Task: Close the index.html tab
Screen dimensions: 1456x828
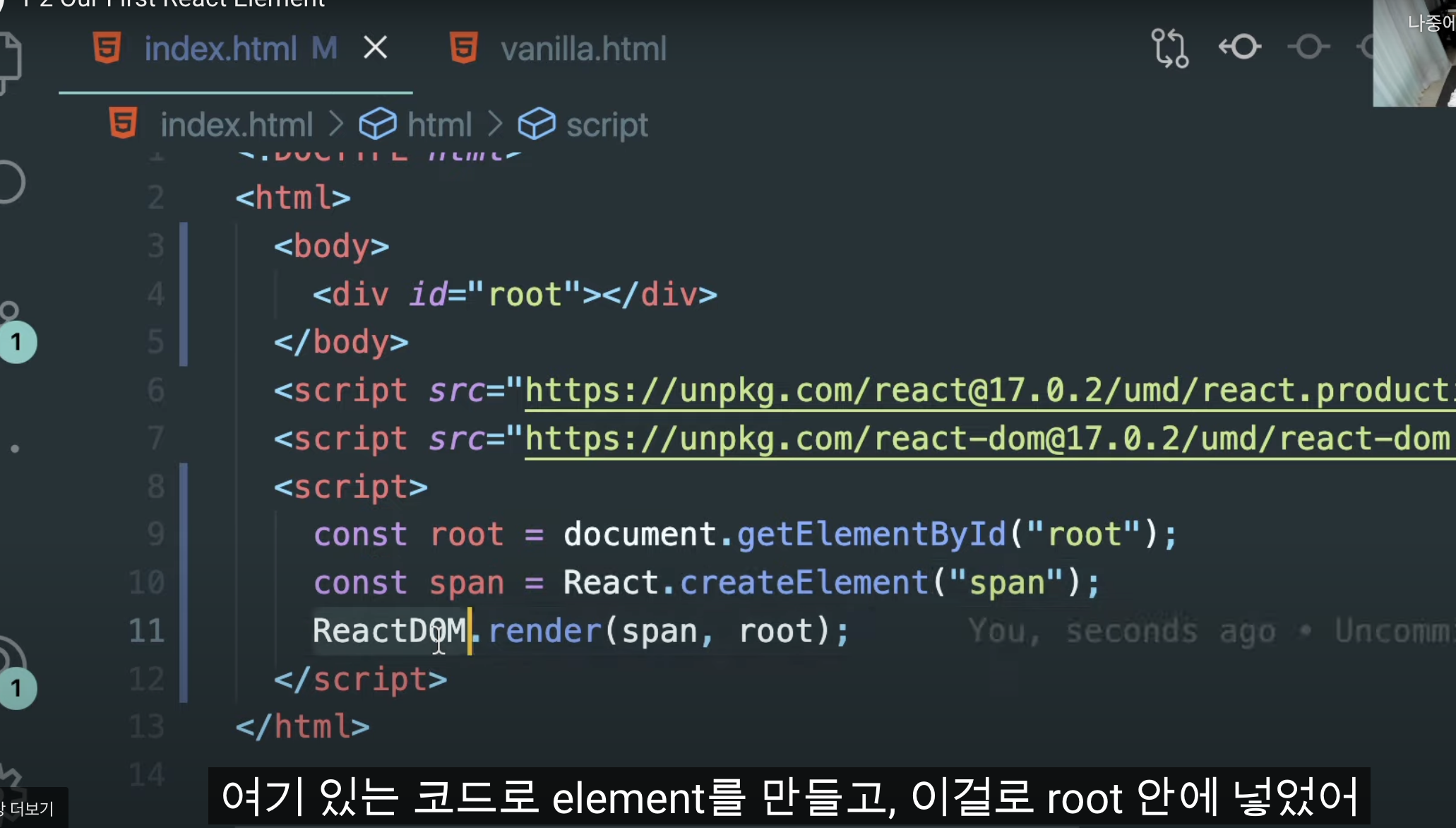Action: tap(375, 48)
